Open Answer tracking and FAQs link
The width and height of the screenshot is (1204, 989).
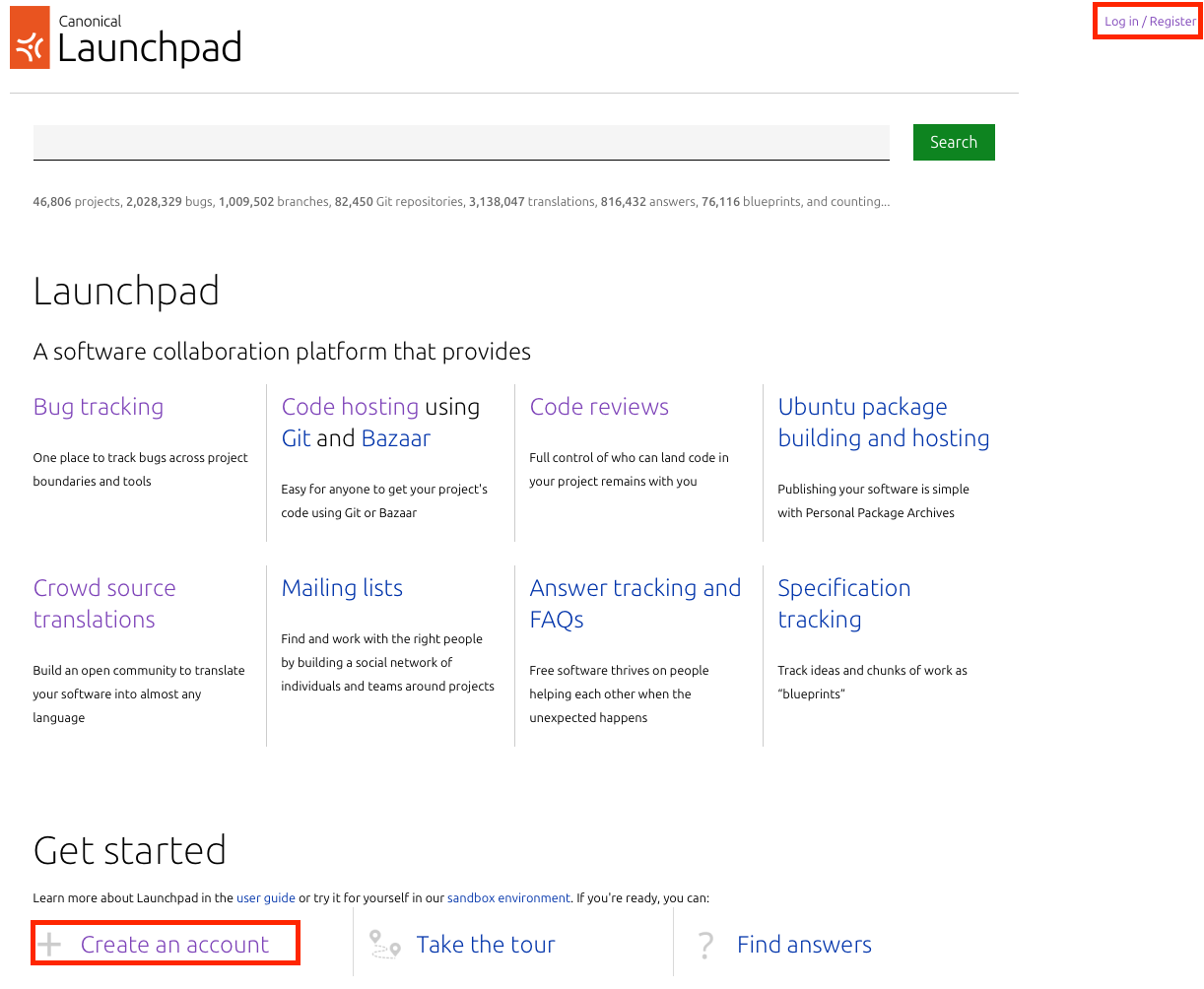[x=635, y=604]
